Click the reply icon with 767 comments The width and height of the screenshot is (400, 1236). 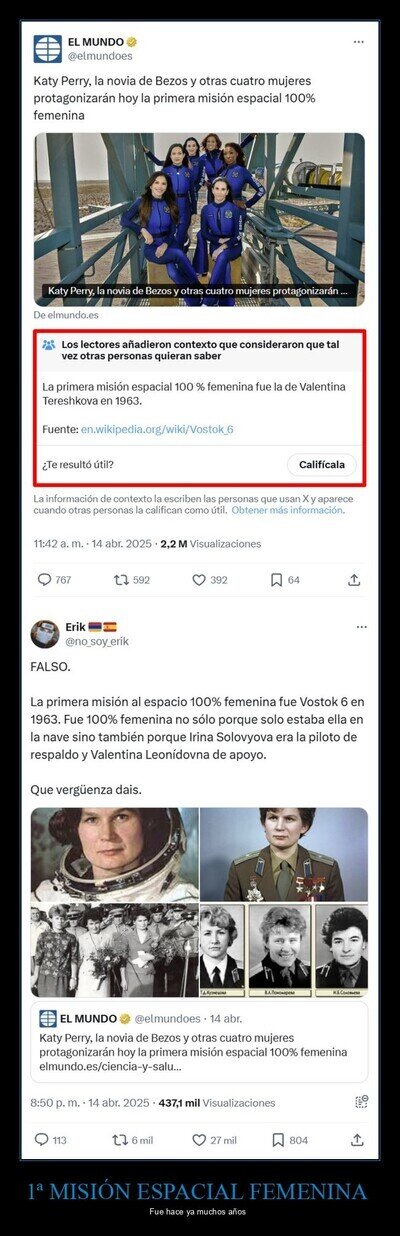[x=44, y=579]
